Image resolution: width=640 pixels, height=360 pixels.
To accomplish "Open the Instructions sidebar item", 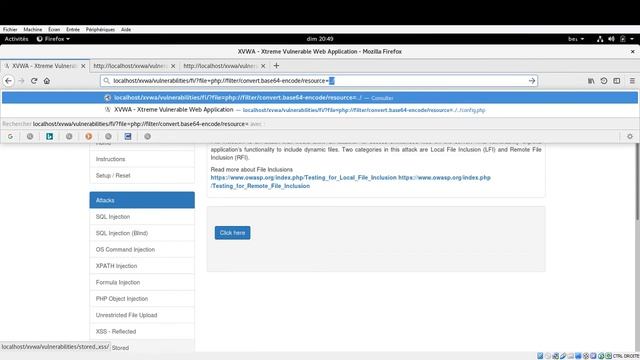I will 142,159.
